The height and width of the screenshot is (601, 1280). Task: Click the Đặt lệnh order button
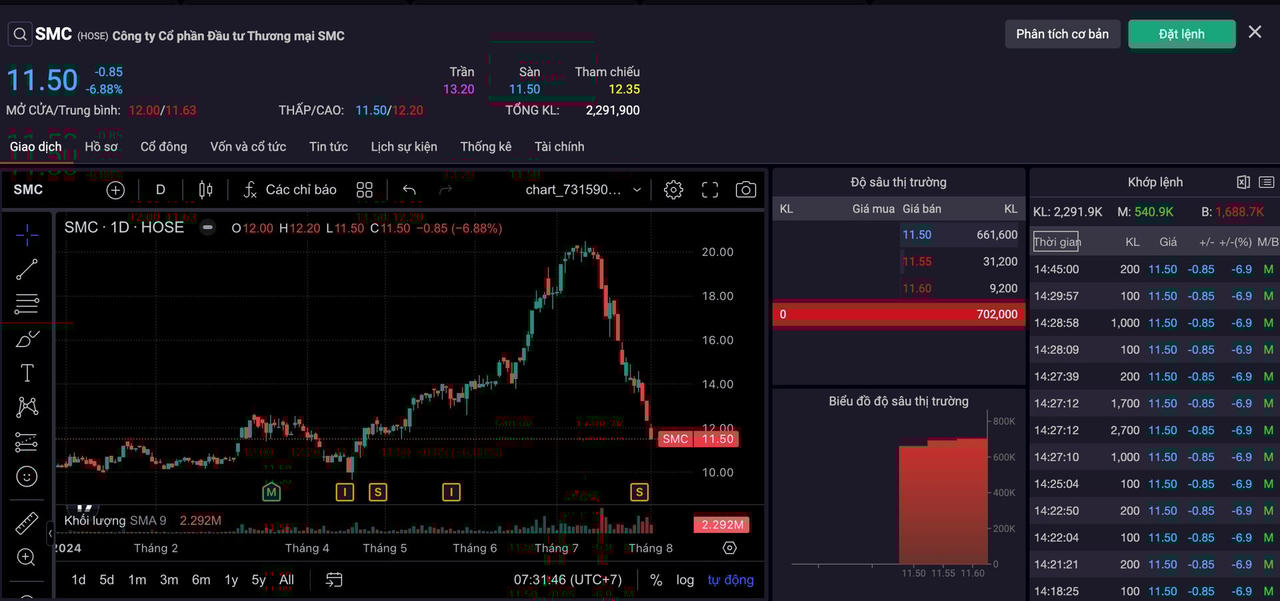(1182, 34)
